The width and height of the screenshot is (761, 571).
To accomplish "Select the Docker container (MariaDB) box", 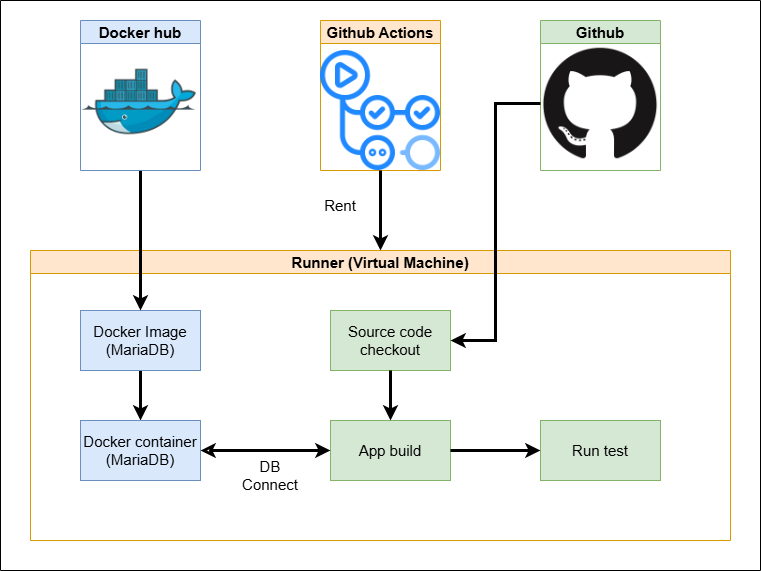I will pyautogui.click(x=140, y=450).
